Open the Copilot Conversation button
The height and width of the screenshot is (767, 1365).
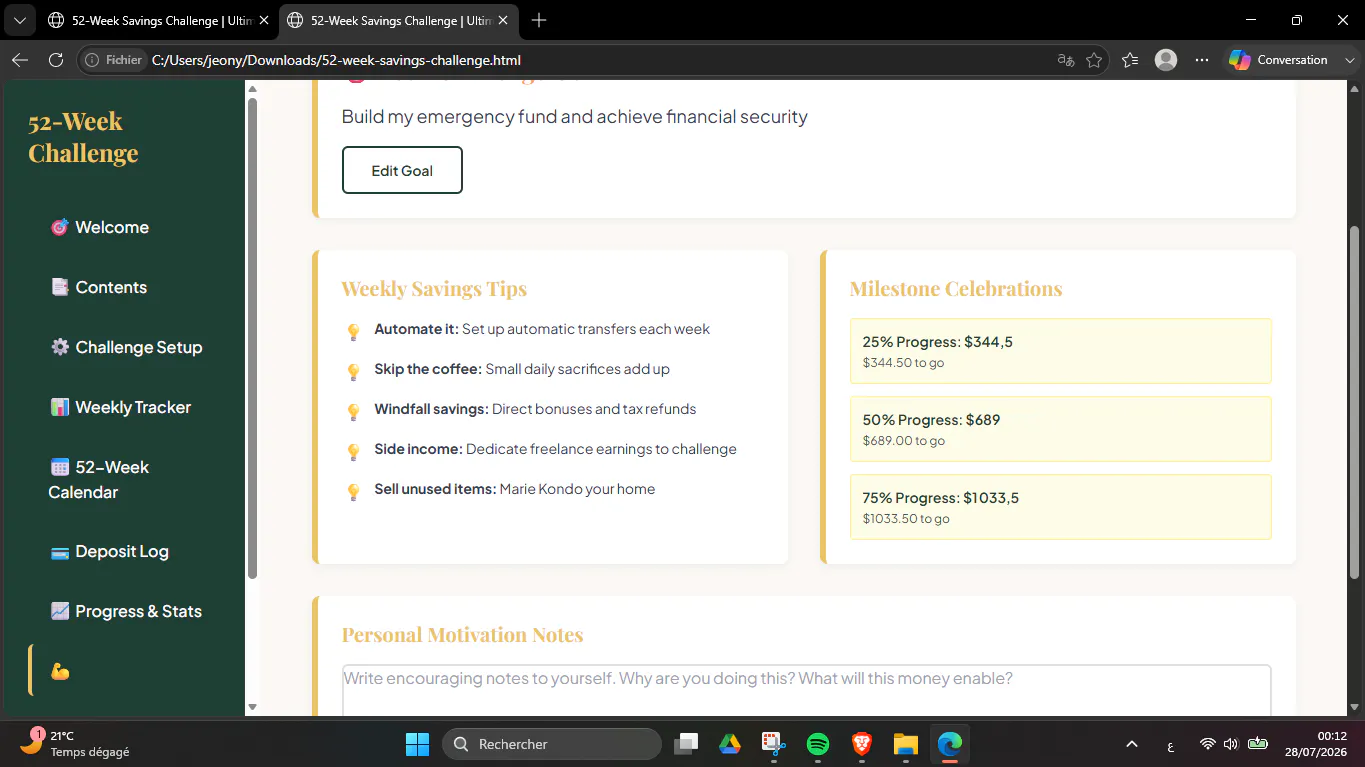(1279, 60)
